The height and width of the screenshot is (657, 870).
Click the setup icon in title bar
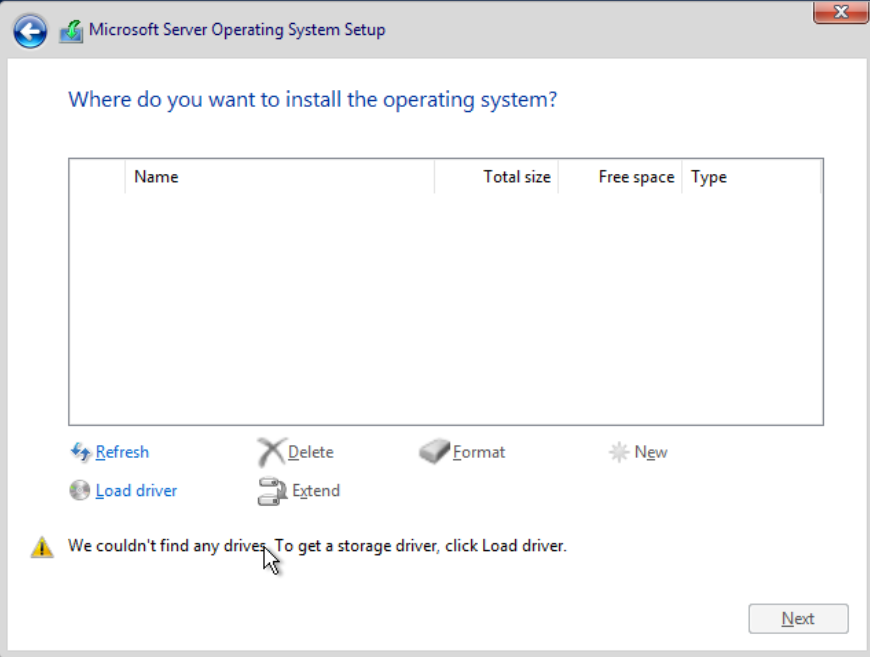coord(71,31)
